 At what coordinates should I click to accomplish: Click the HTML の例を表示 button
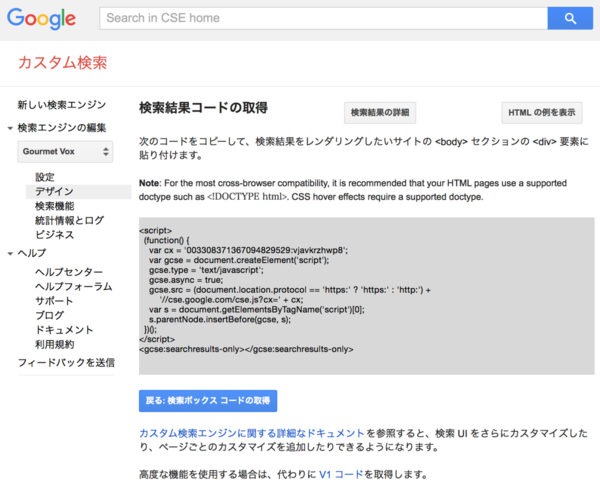(542, 113)
